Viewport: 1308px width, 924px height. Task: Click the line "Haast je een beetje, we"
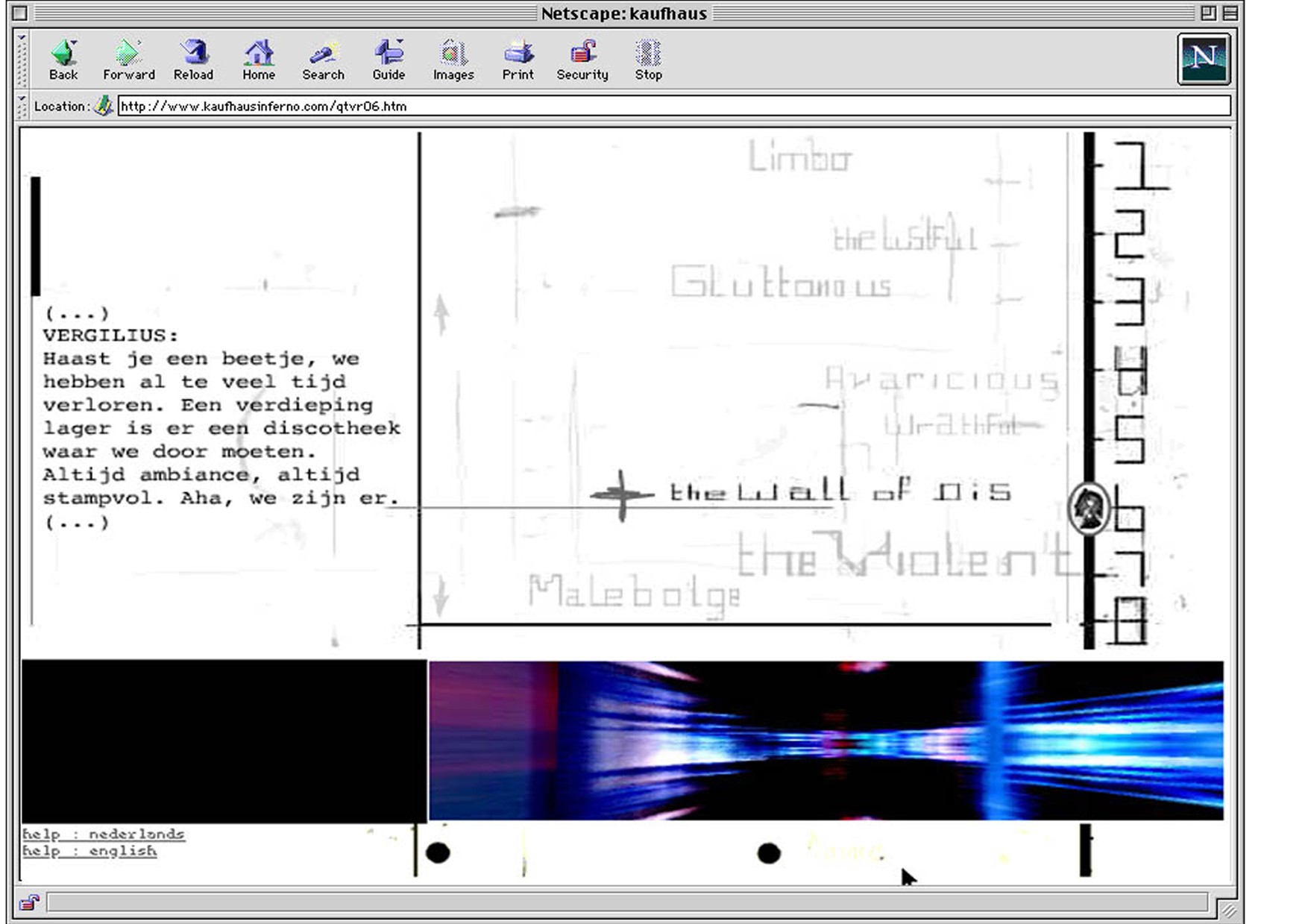[x=201, y=359]
